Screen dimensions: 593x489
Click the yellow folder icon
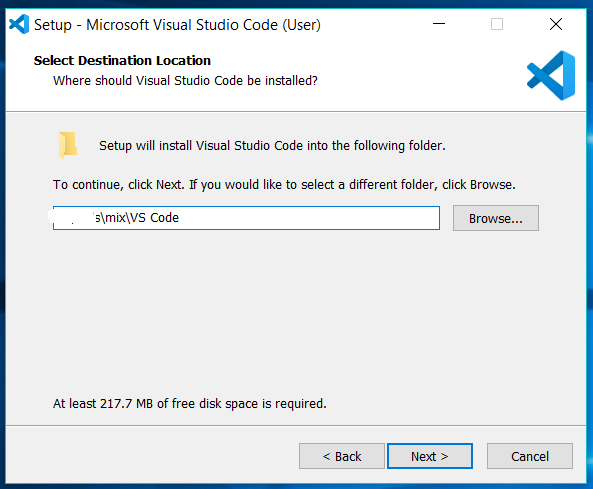coord(68,145)
